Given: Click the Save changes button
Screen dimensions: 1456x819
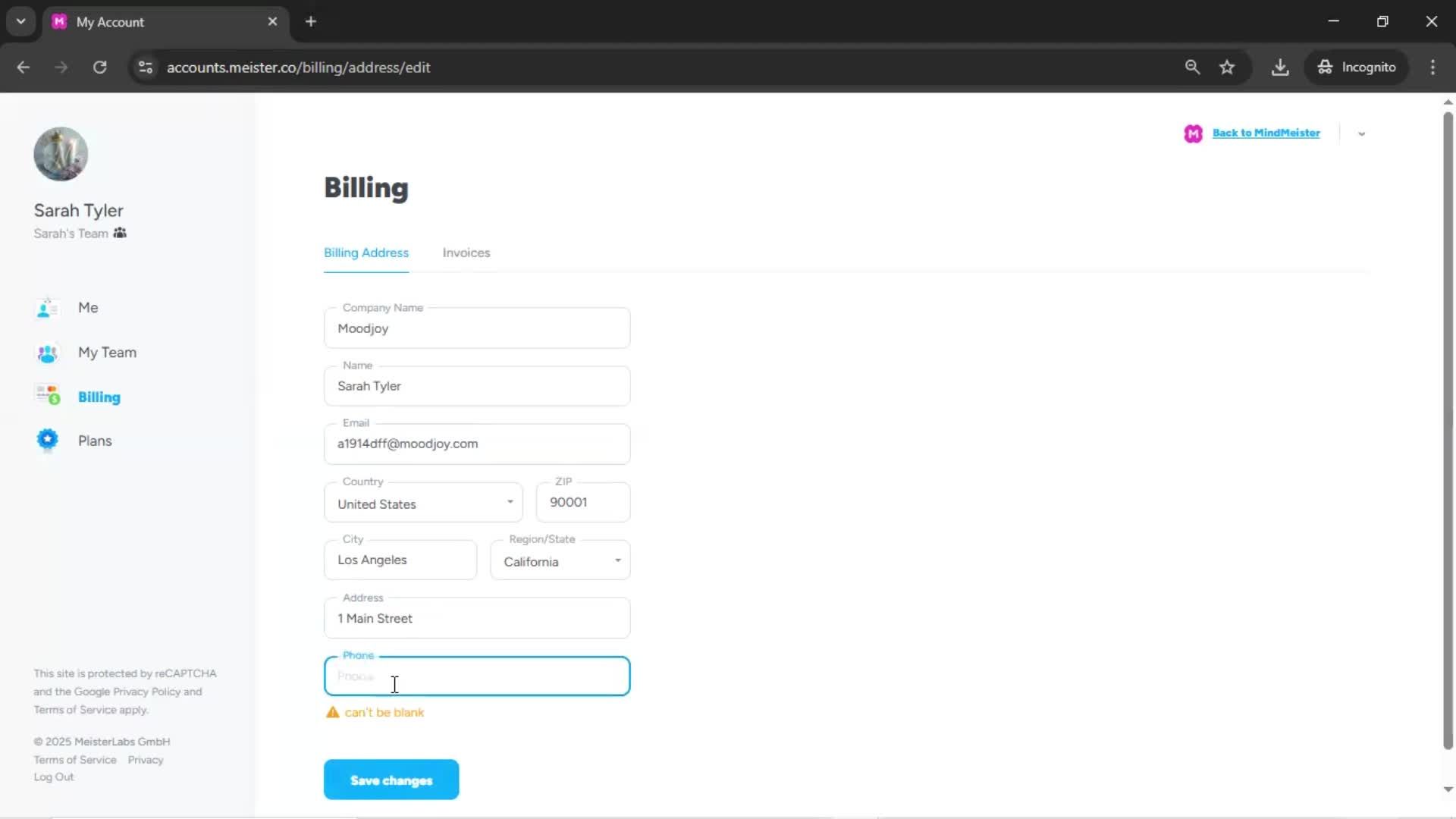Looking at the screenshot, I should point(391,780).
